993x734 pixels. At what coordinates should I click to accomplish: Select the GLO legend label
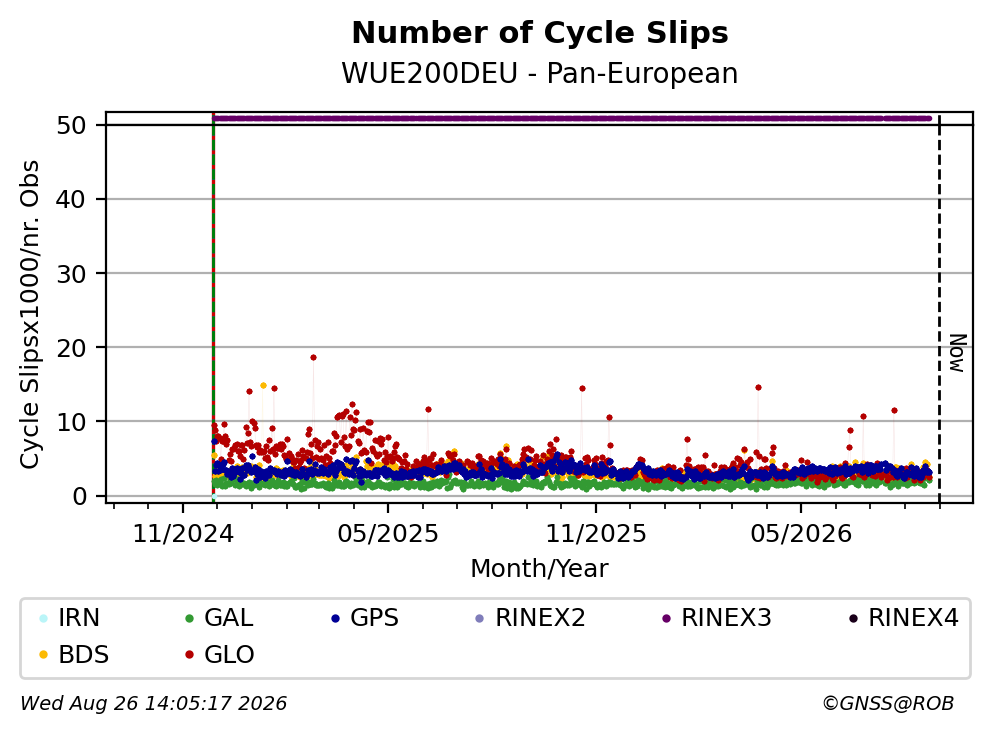pyautogui.click(x=229, y=655)
